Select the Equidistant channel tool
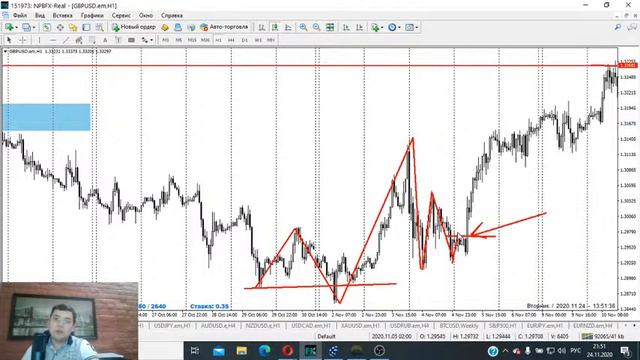The image size is (640, 360). 79,40
